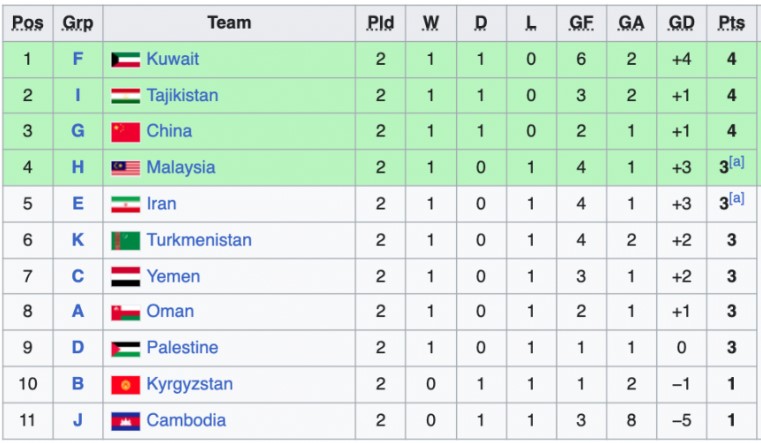Click the Tajikistan flag icon
Image resolution: width=761 pixels, height=443 pixels.
pos(126,96)
